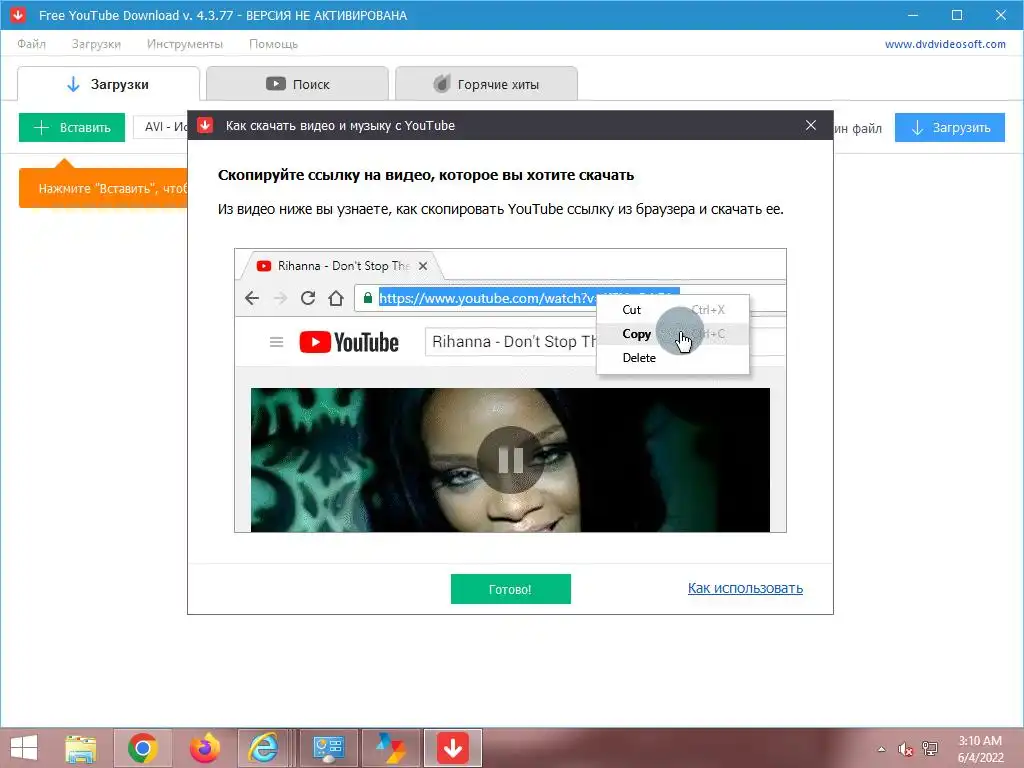Open the colorful shapes app taskbar icon
The height and width of the screenshot is (768, 1024).
coord(391,748)
